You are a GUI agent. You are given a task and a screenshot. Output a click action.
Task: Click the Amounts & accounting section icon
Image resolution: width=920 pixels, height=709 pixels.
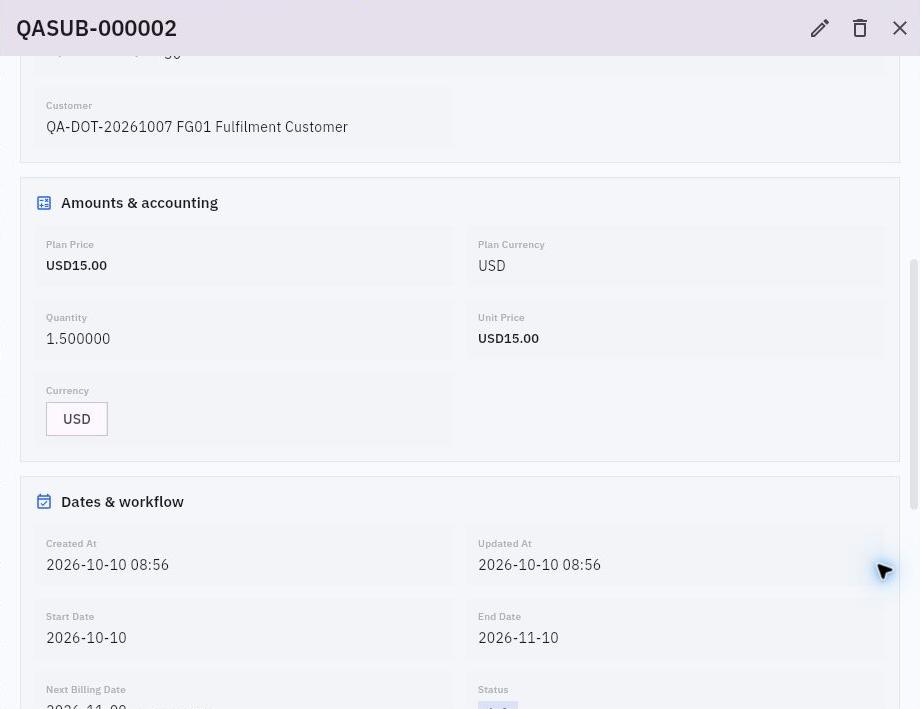(44, 203)
